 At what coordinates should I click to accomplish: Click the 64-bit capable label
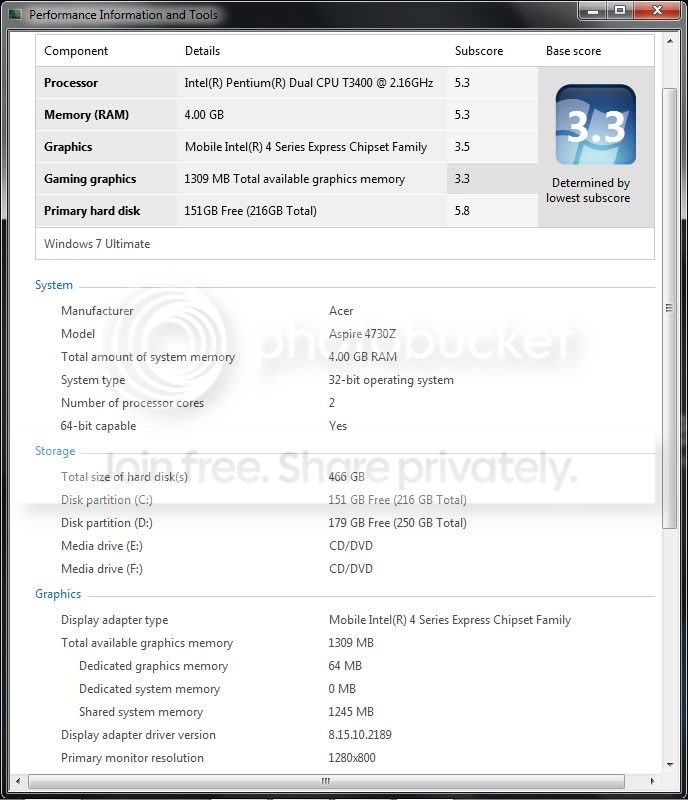click(98, 426)
